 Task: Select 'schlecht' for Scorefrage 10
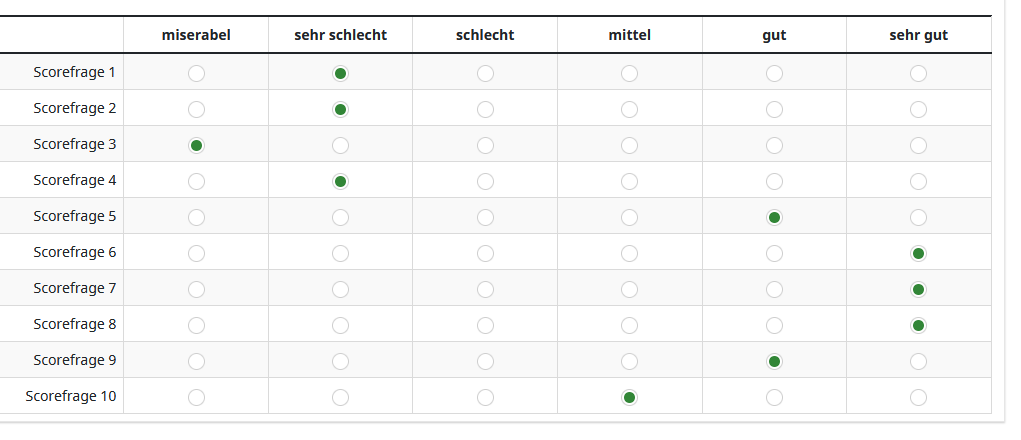click(485, 397)
